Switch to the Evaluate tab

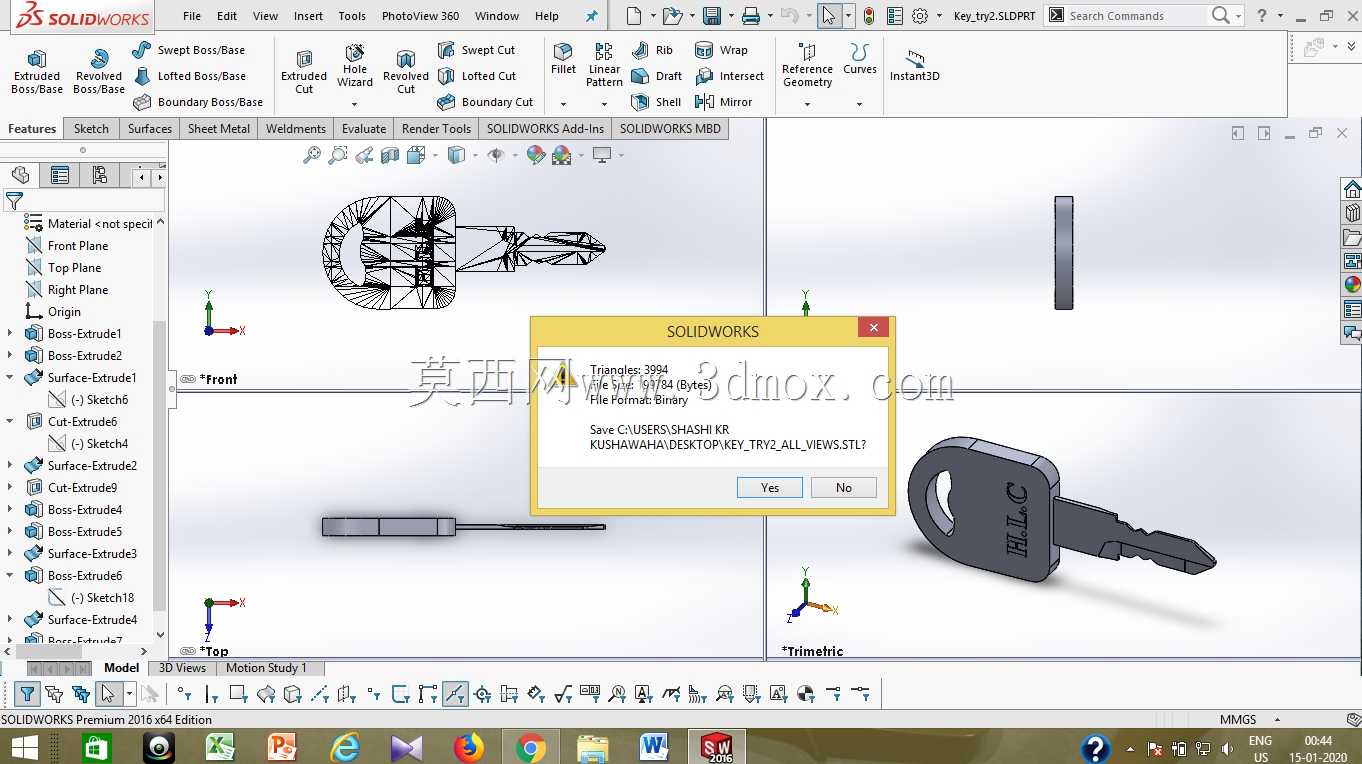click(x=364, y=129)
